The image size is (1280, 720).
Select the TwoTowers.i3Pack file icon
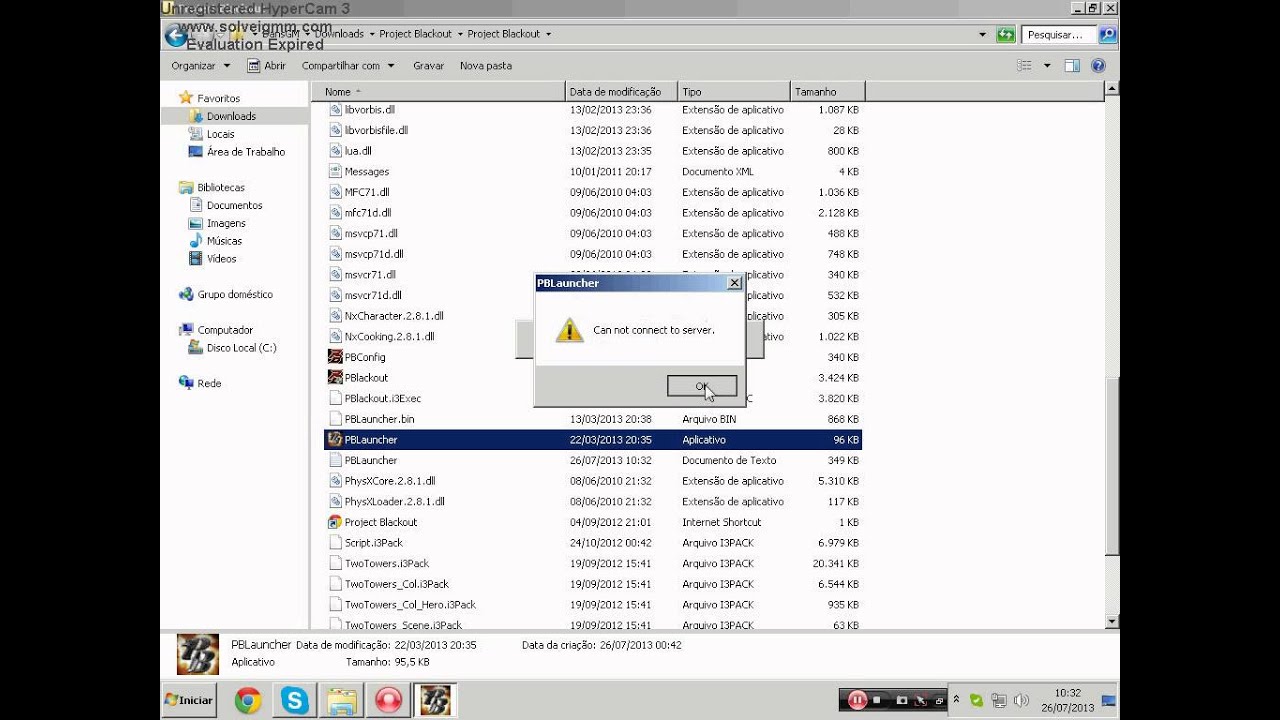pyautogui.click(x=336, y=563)
